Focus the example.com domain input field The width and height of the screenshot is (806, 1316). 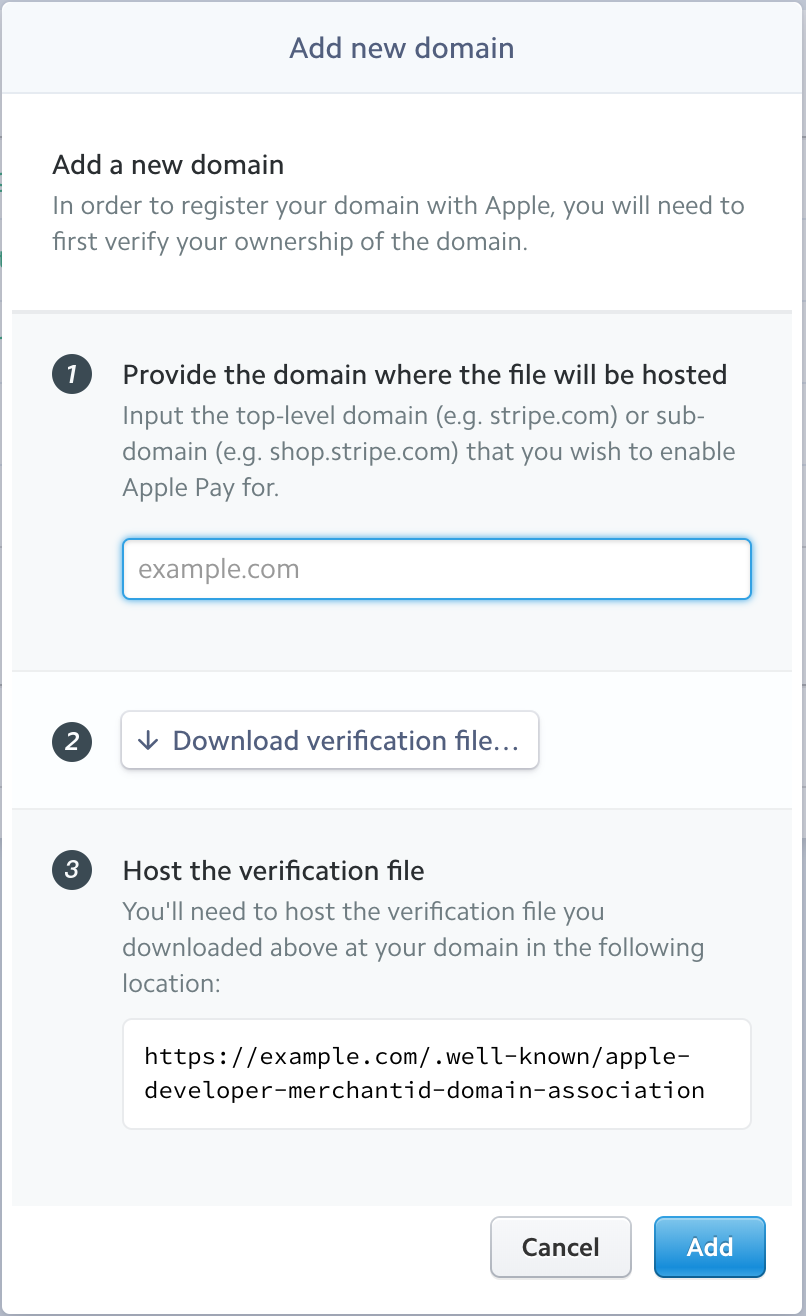(437, 569)
